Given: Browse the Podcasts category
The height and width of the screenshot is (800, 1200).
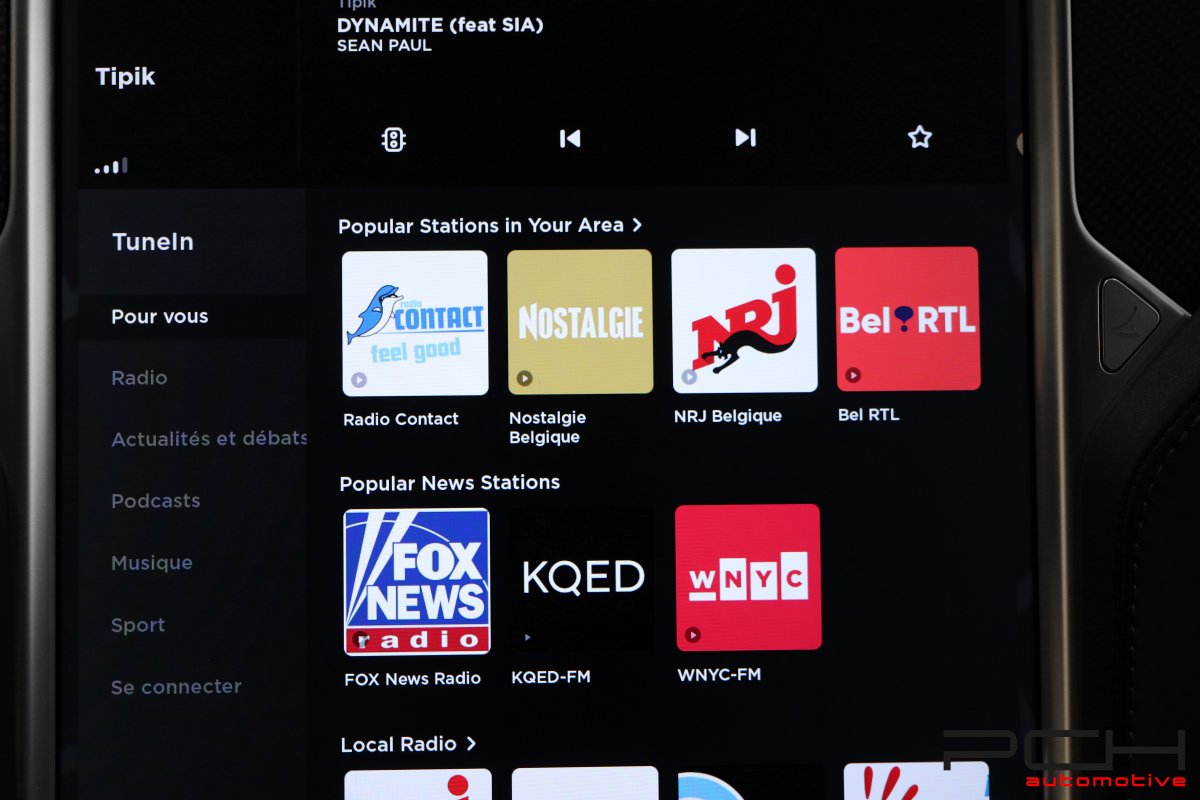Looking at the screenshot, I should tap(156, 501).
